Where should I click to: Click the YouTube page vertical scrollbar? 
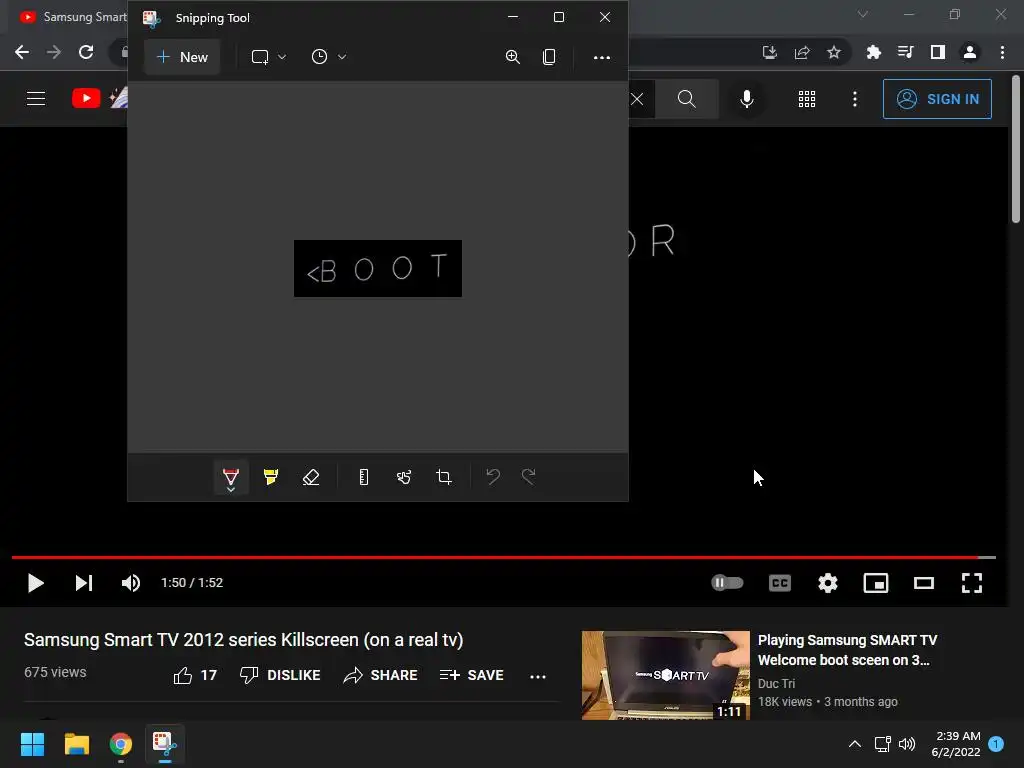tap(1016, 149)
